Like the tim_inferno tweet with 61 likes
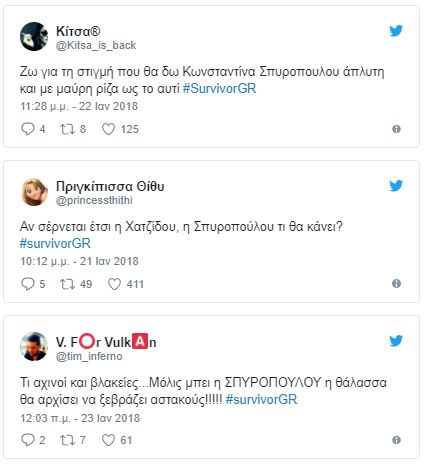This screenshot has height=466, width=424. pos(108,440)
